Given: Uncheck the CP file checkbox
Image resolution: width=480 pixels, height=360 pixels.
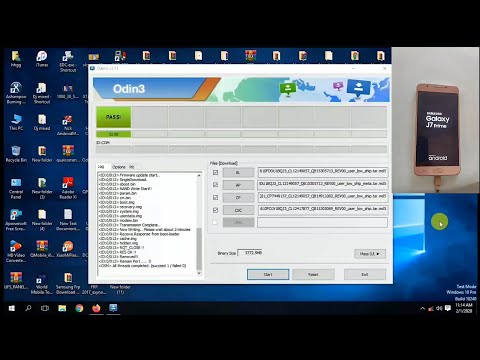Looking at the screenshot, I should point(215,197).
